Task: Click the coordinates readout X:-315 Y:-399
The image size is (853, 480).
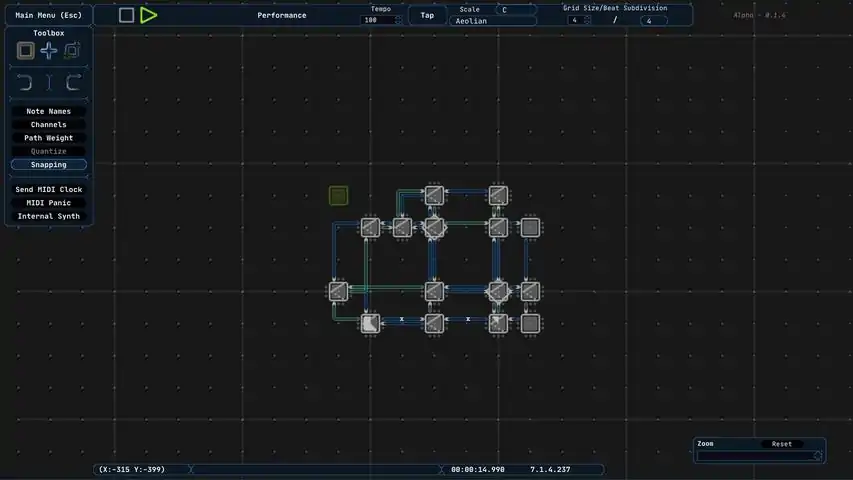Action: click(x=132, y=469)
